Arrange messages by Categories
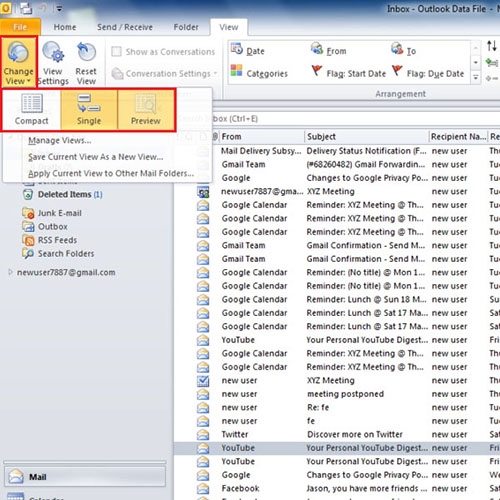 pos(259,73)
